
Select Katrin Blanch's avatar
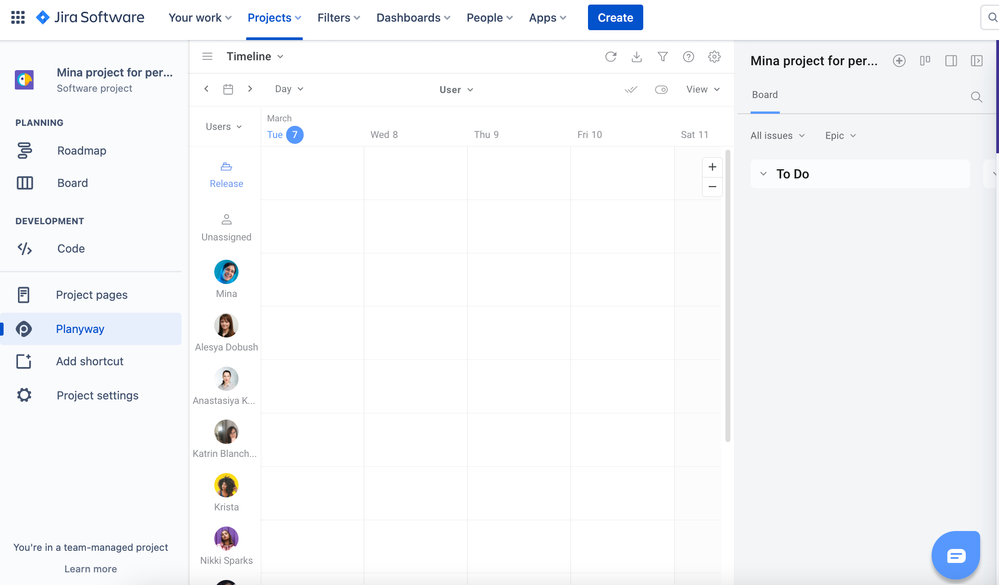(x=226, y=432)
